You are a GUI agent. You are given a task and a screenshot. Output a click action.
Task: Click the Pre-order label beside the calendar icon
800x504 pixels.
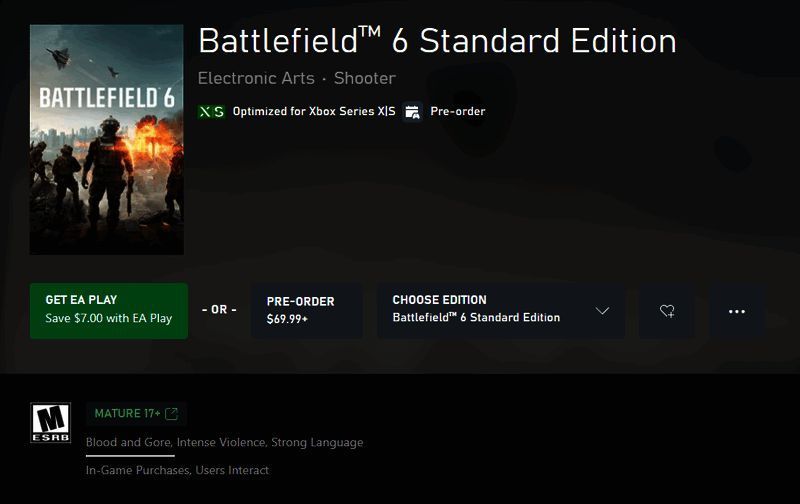coord(457,112)
